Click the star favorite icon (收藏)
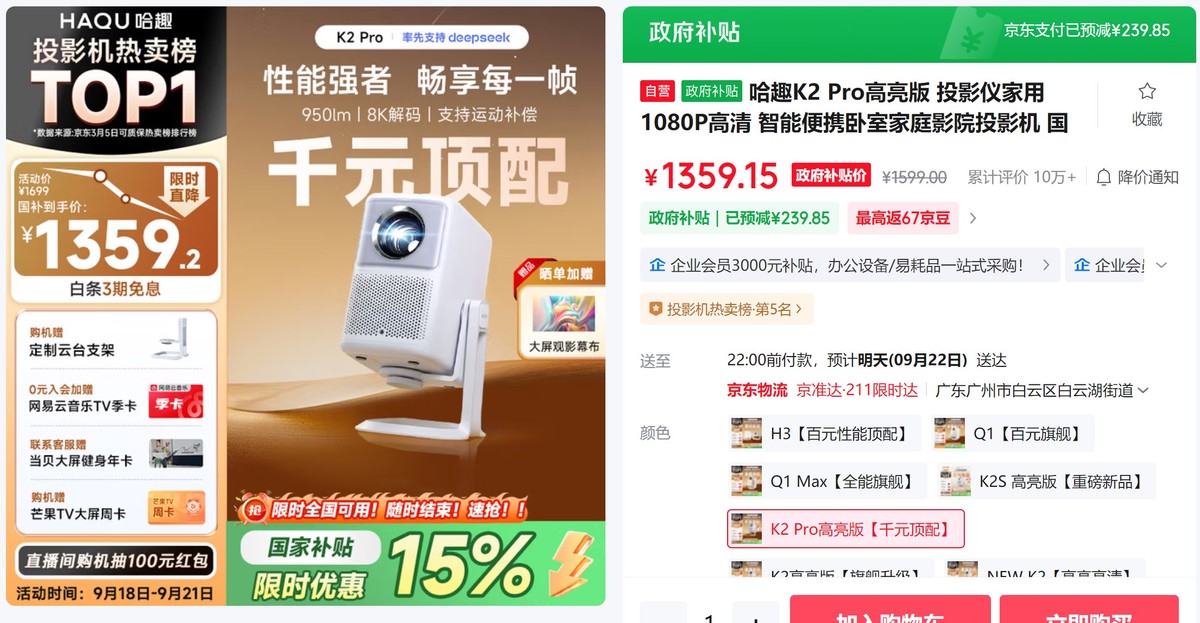Screen dimensions: 1200x623 point(1146,92)
